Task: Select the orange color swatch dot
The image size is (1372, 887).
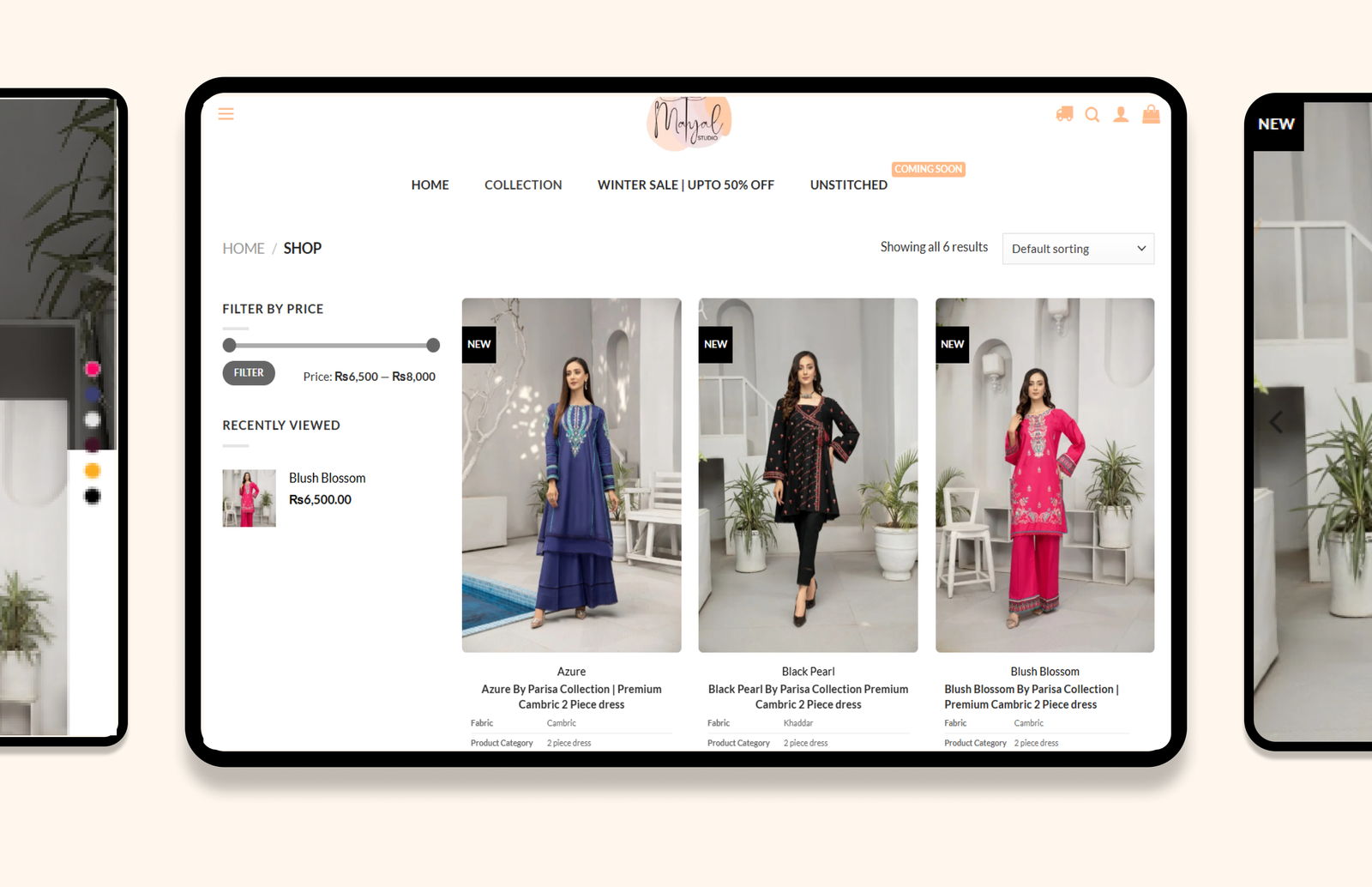Action: click(x=93, y=471)
